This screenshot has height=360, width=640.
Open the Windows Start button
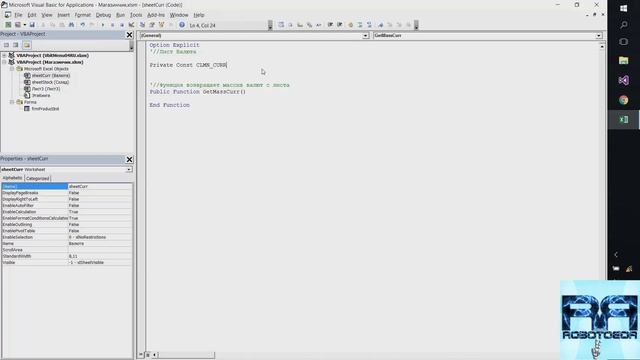point(623,8)
